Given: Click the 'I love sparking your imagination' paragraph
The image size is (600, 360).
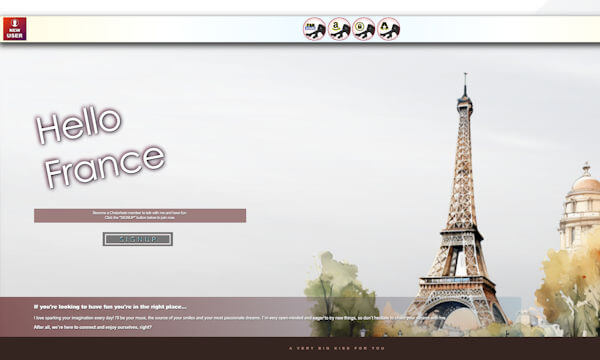Looking at the screenshot, I should pos(240,318).
